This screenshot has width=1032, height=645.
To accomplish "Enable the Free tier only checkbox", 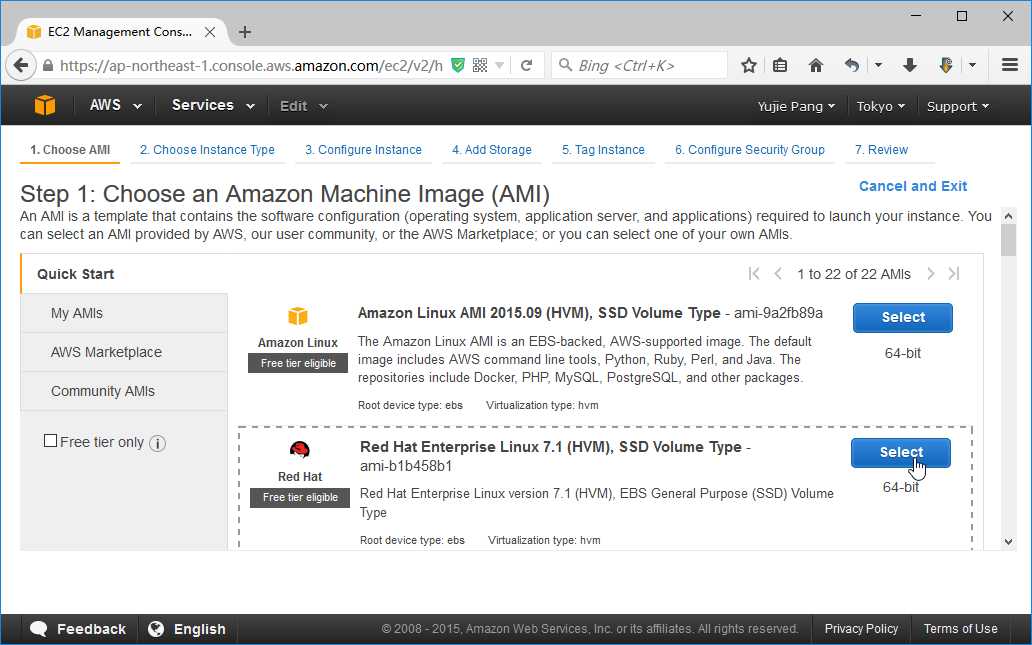I will [50, 441].
